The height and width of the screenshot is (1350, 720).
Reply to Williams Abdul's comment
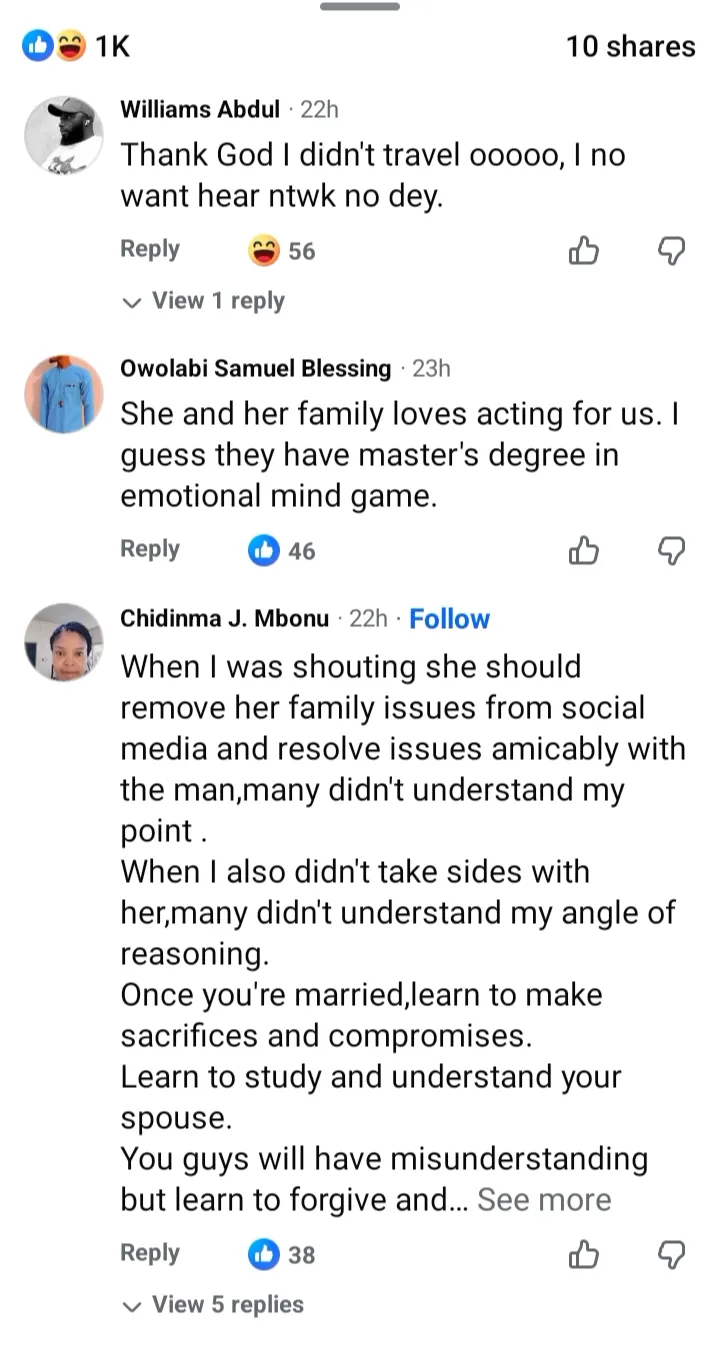pos(150,249)
